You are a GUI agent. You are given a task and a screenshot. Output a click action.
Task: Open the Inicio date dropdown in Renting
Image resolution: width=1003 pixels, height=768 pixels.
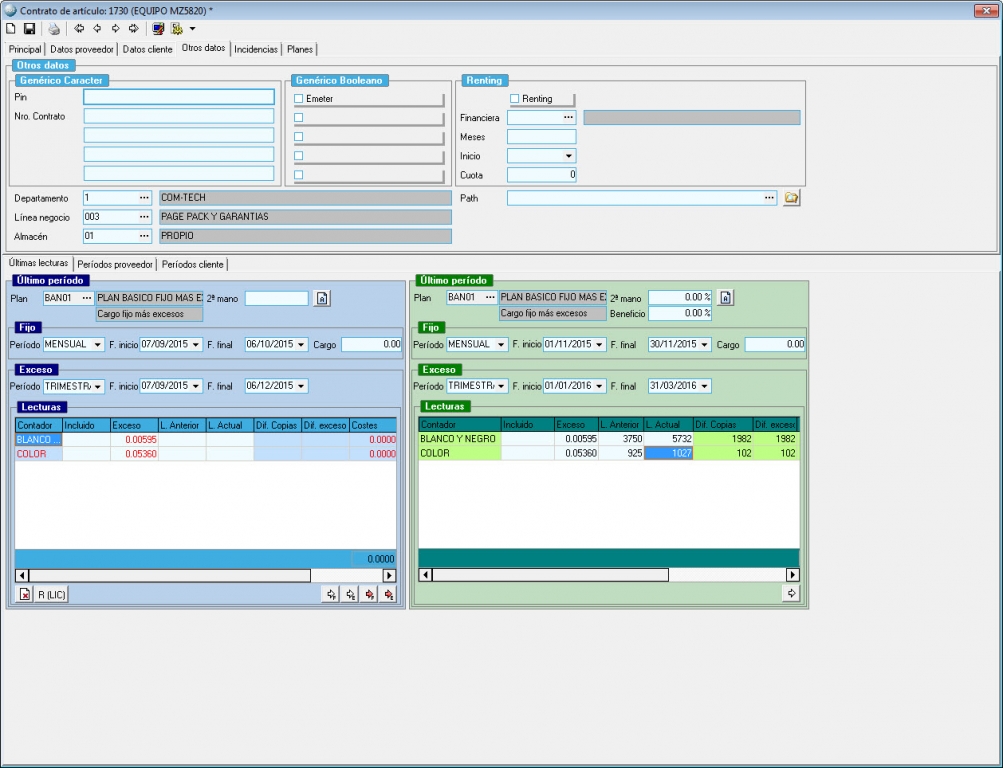point(569,156)
